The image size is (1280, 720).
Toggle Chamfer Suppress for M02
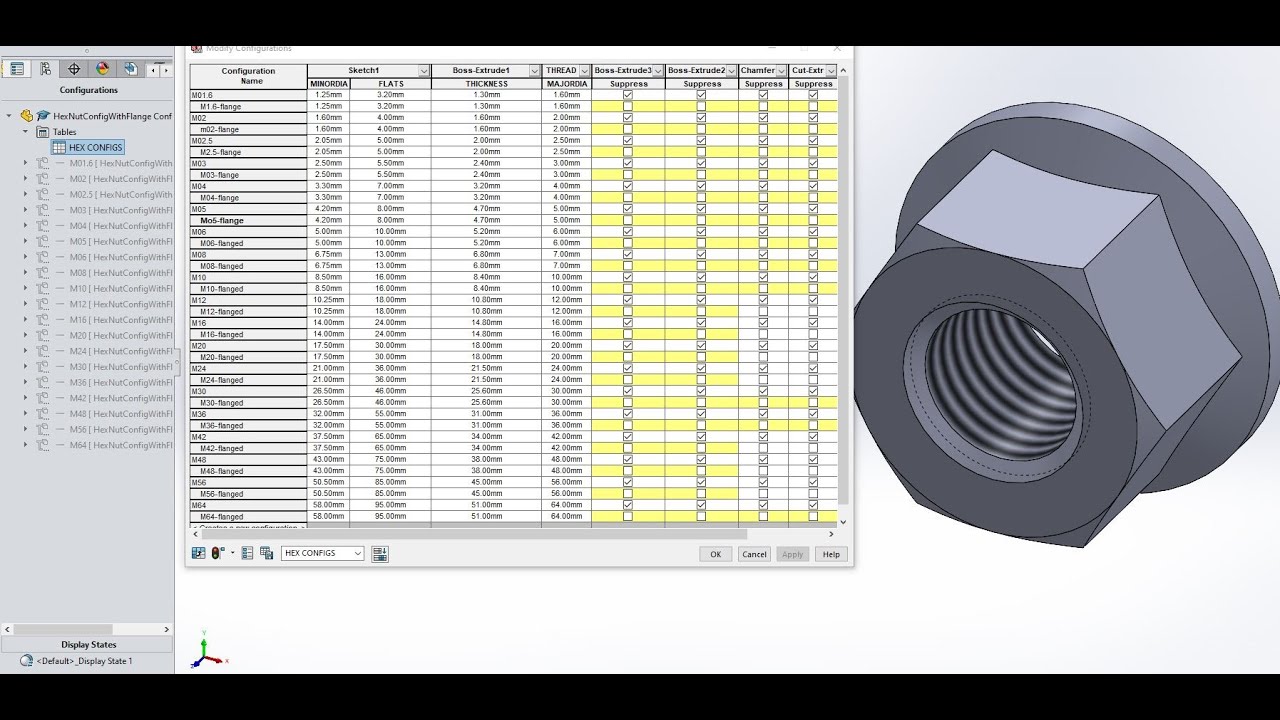(763, 118)
